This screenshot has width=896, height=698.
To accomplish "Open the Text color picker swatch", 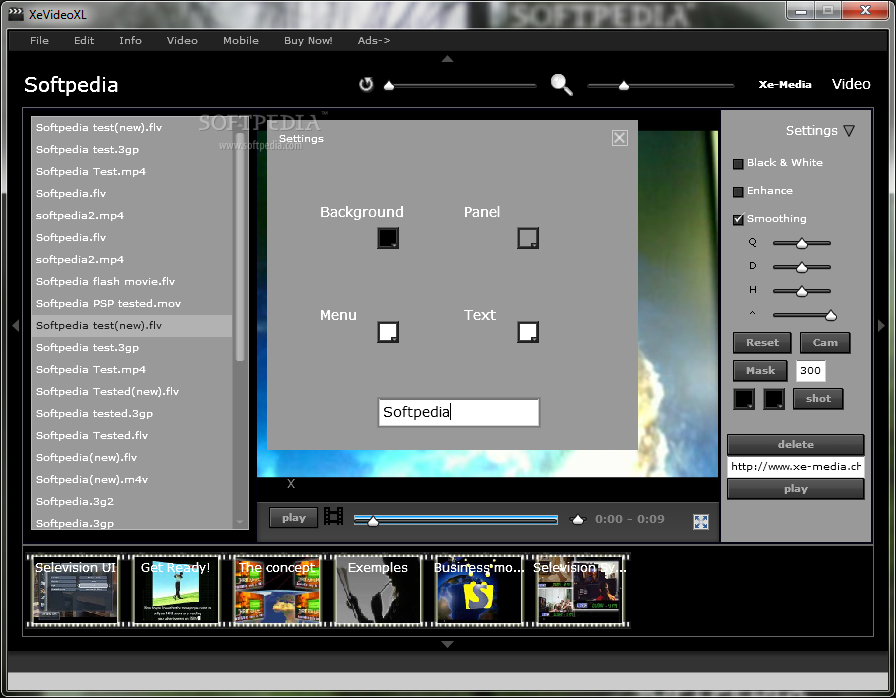I will (x=528, y=332).
